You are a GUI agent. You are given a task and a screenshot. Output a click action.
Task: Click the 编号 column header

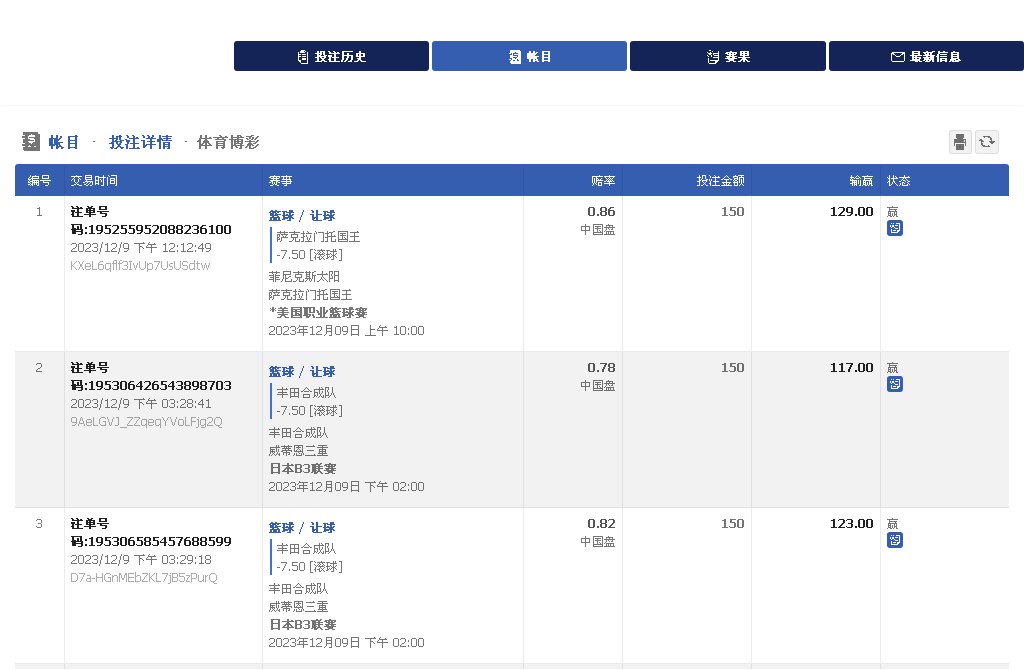[x=39, y=181]
